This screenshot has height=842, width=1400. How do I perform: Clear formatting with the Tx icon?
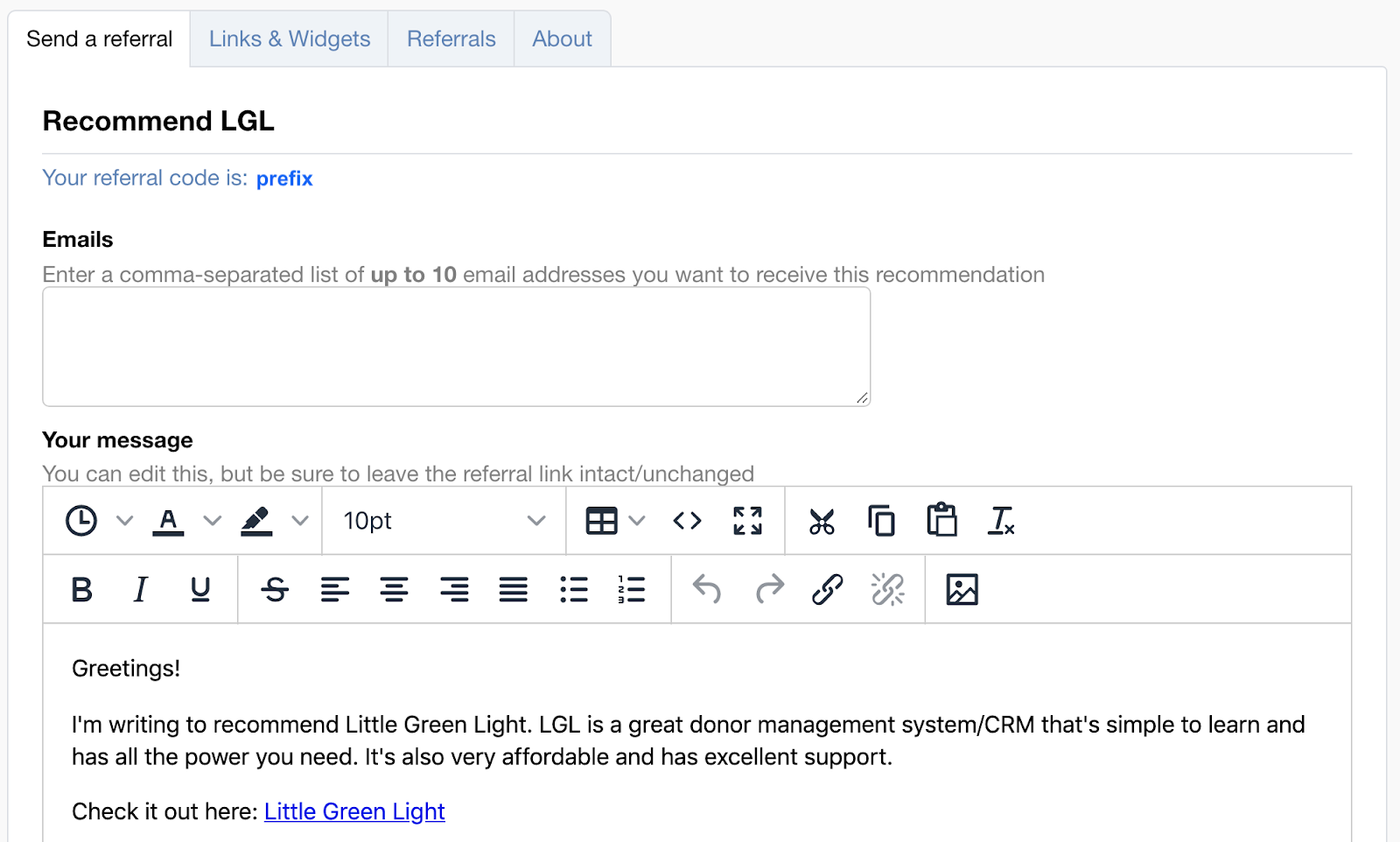click(x=1001, y=521)
